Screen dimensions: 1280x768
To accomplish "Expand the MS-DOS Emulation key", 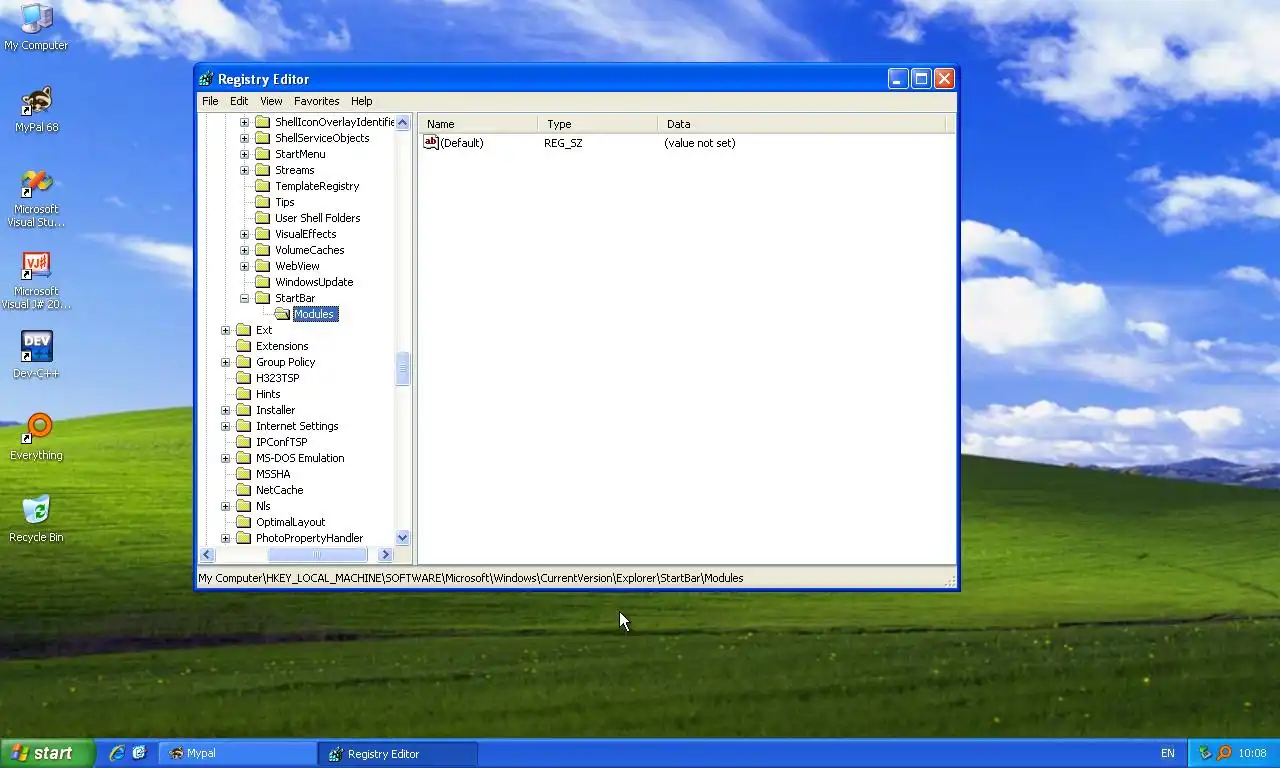I will (x=225, y=458).
